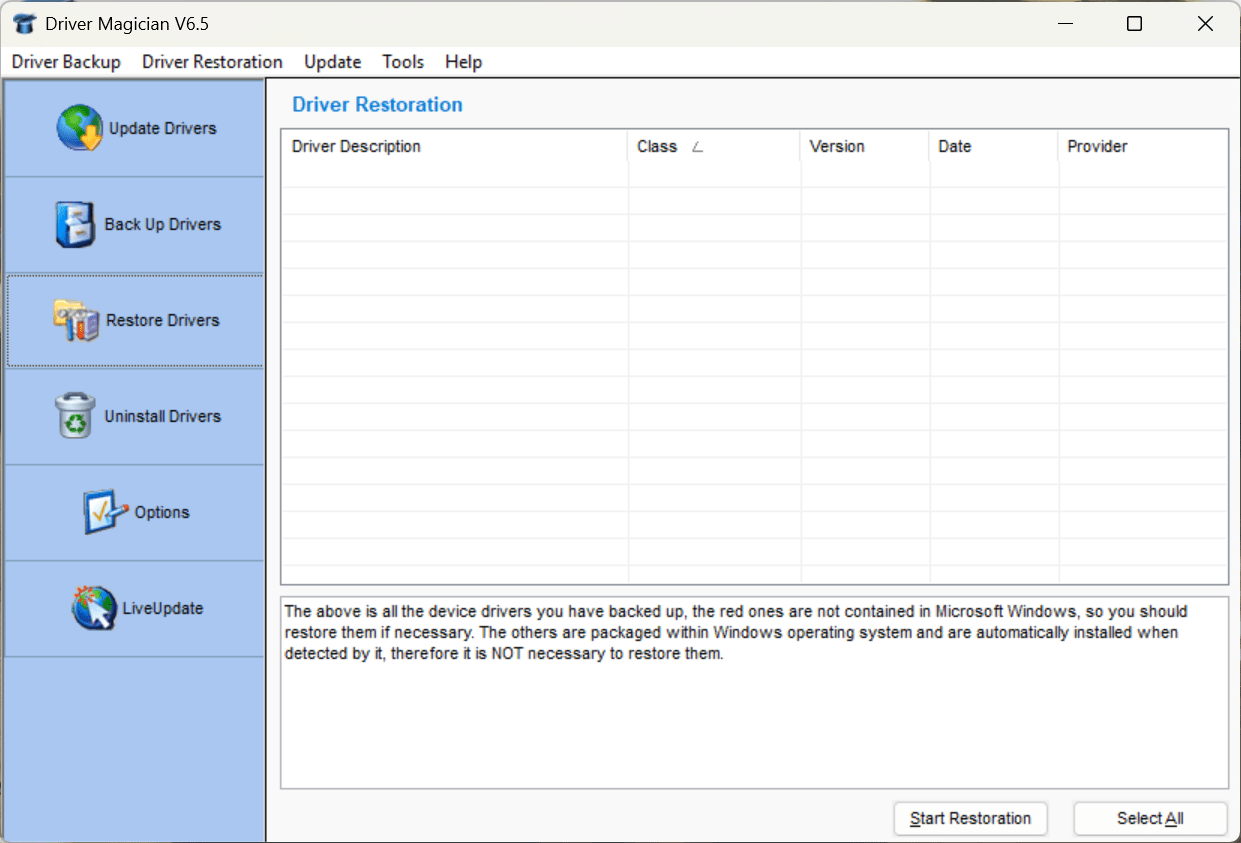Open the Help menu
Screen dimensions: 1241x843
464,62
